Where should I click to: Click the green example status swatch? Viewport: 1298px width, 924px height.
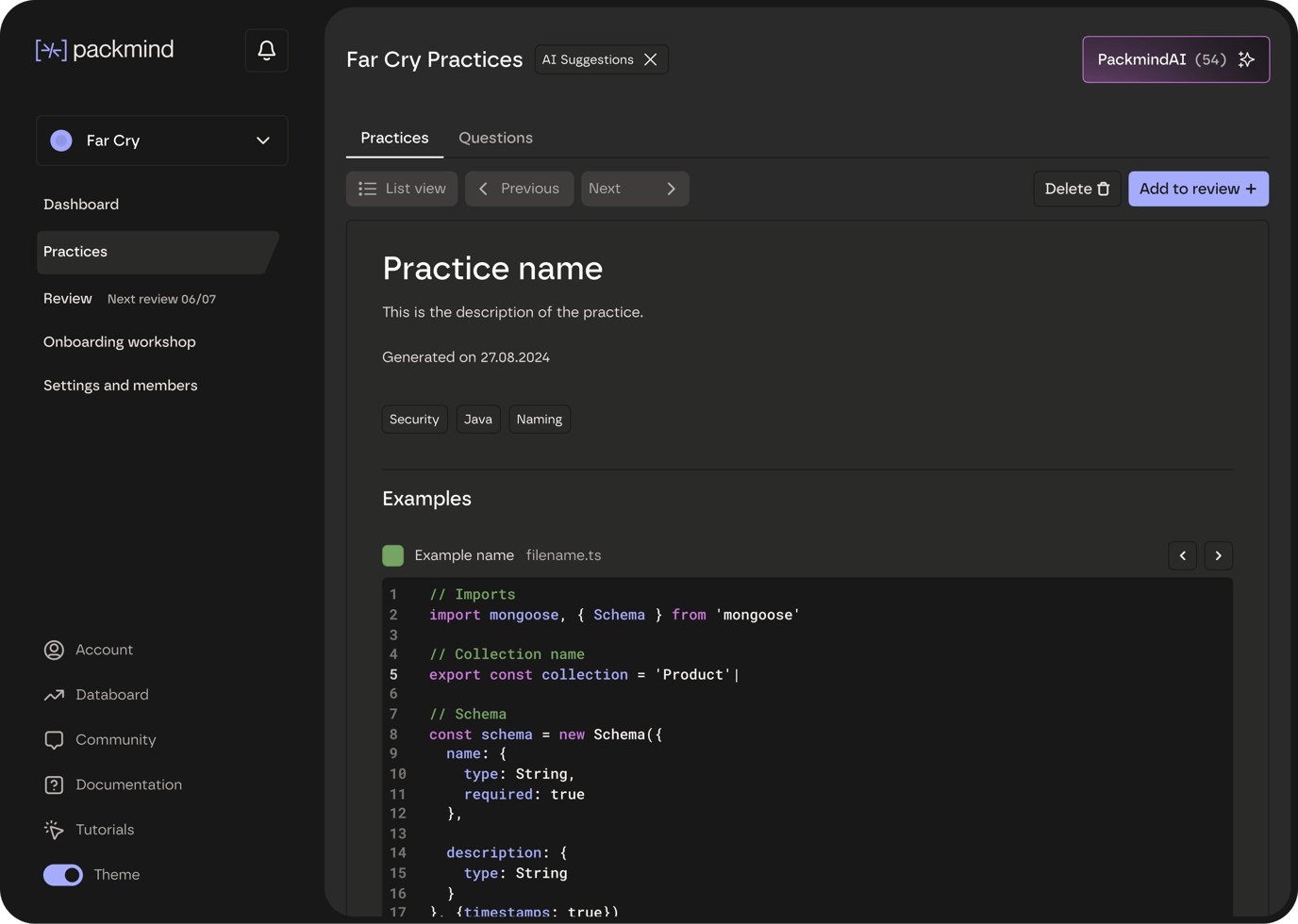click(x=393, y=555)
